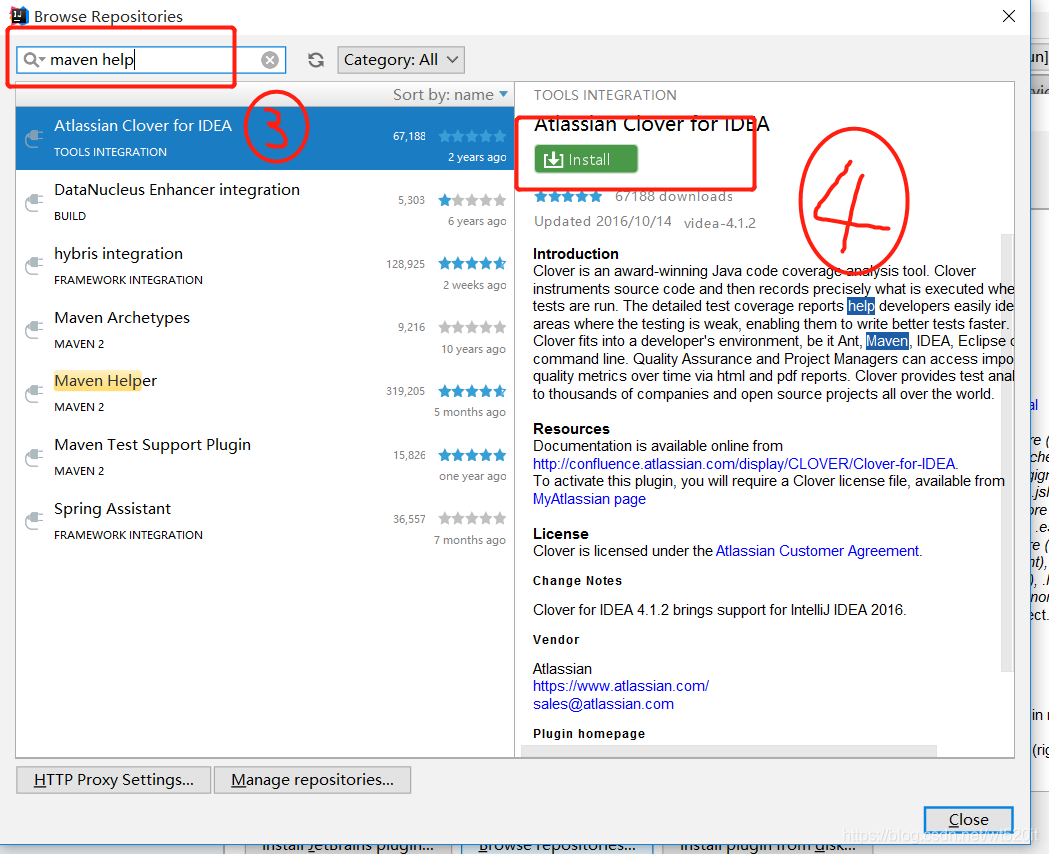Click star rating in plugin details panel
Screen dimensions: 1049x854
pos(568,197)
